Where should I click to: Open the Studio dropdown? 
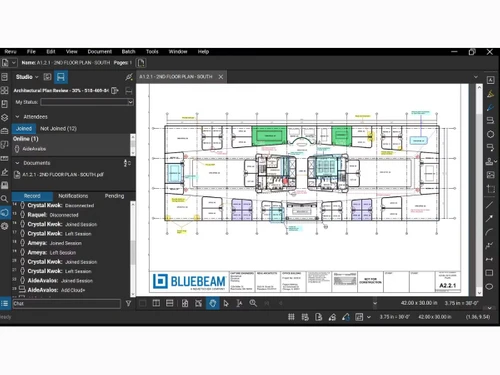27,77
